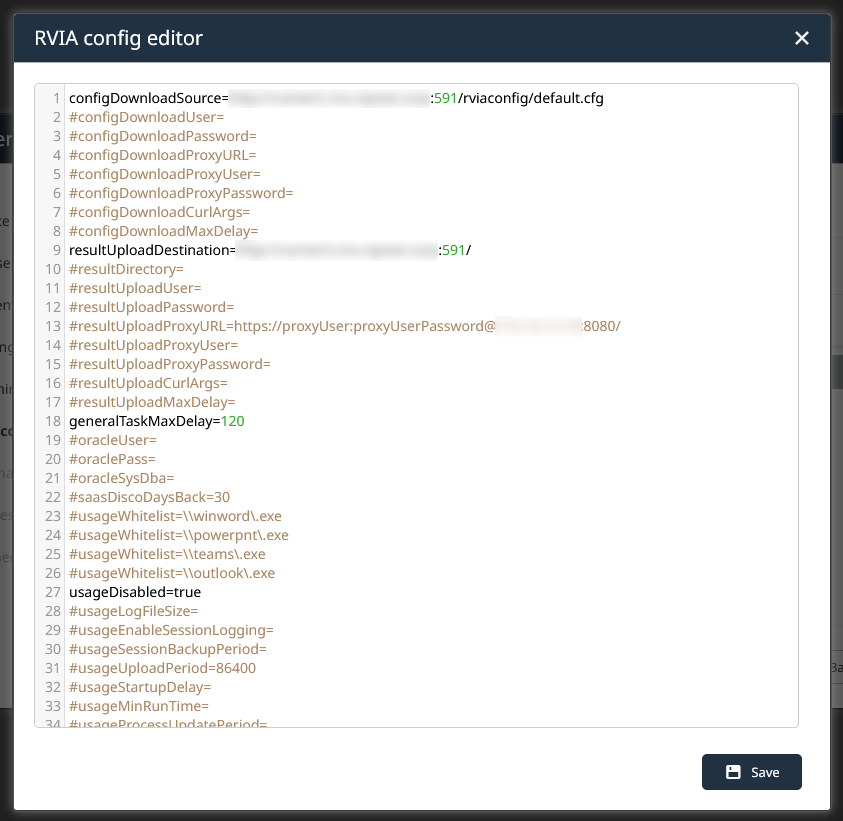Click the teams.exe usageWhitelist line
Image resolution: width=843 pixels, height=821 pixels.
[167, 554]
